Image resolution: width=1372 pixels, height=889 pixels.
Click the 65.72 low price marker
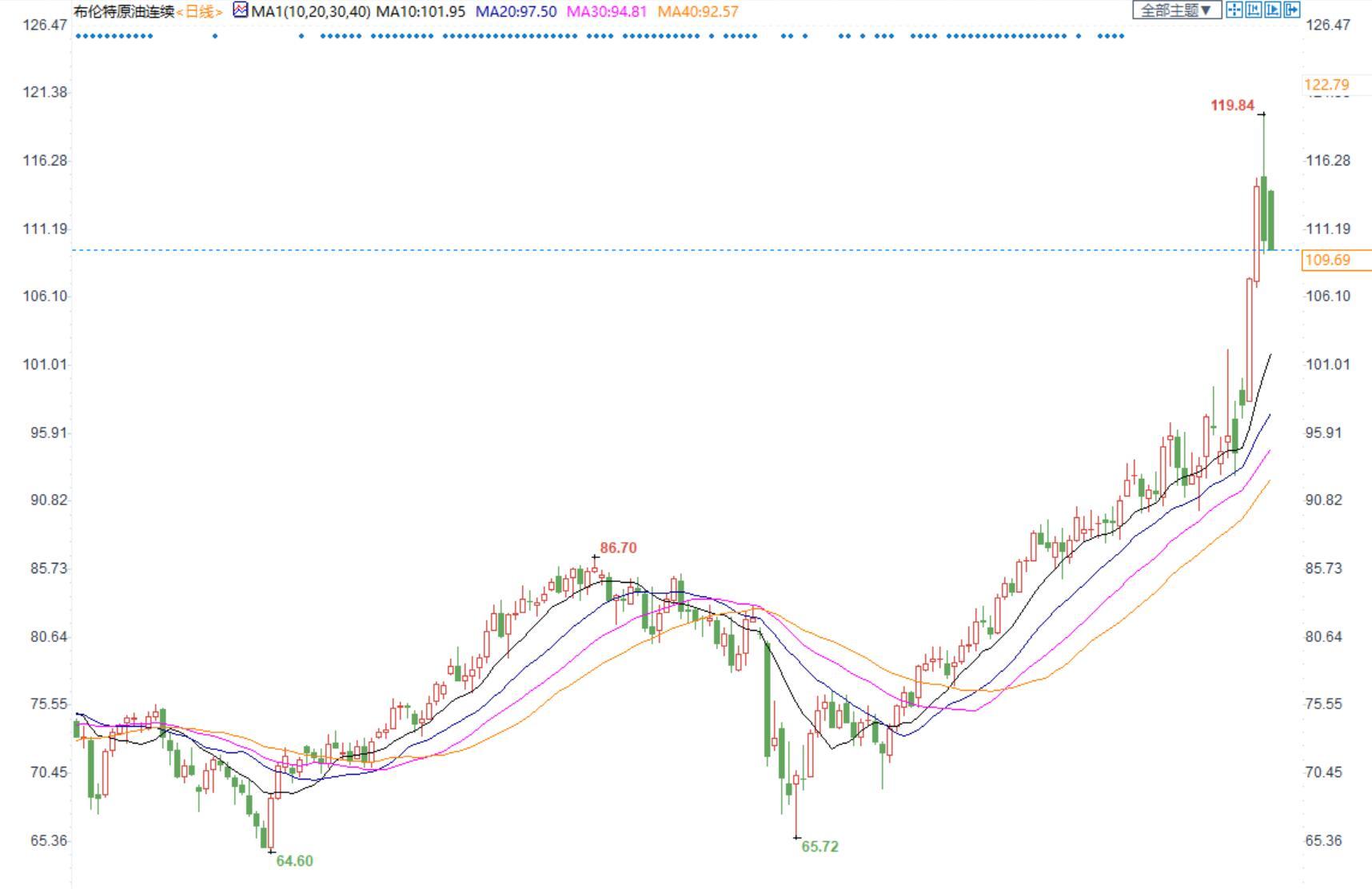point(820,847)
